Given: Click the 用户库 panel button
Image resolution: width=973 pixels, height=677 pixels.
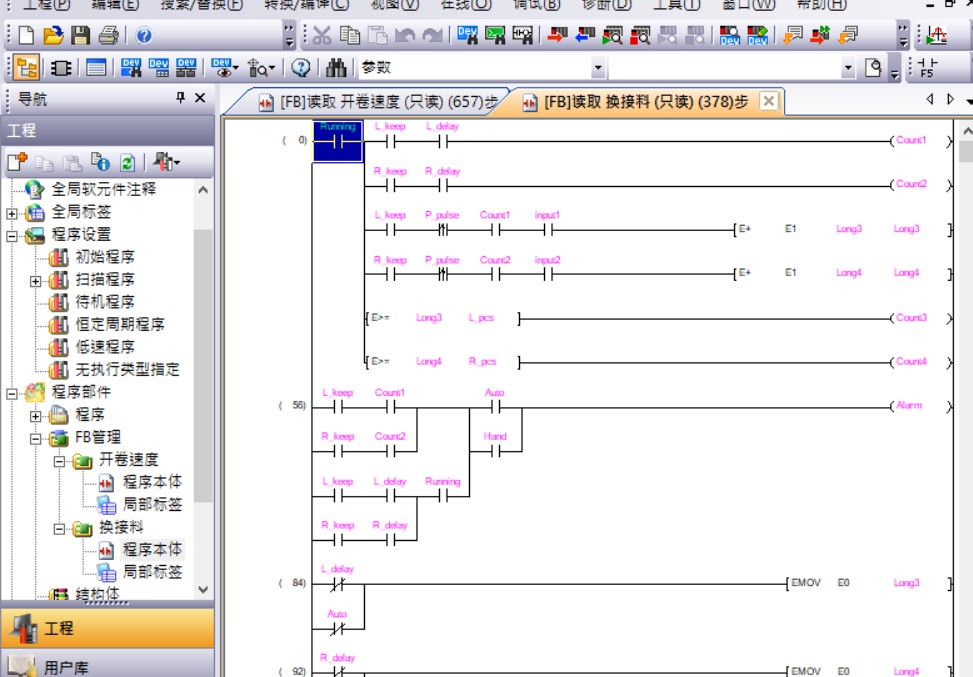Looking at the screenshot, I should pos(106,665).
